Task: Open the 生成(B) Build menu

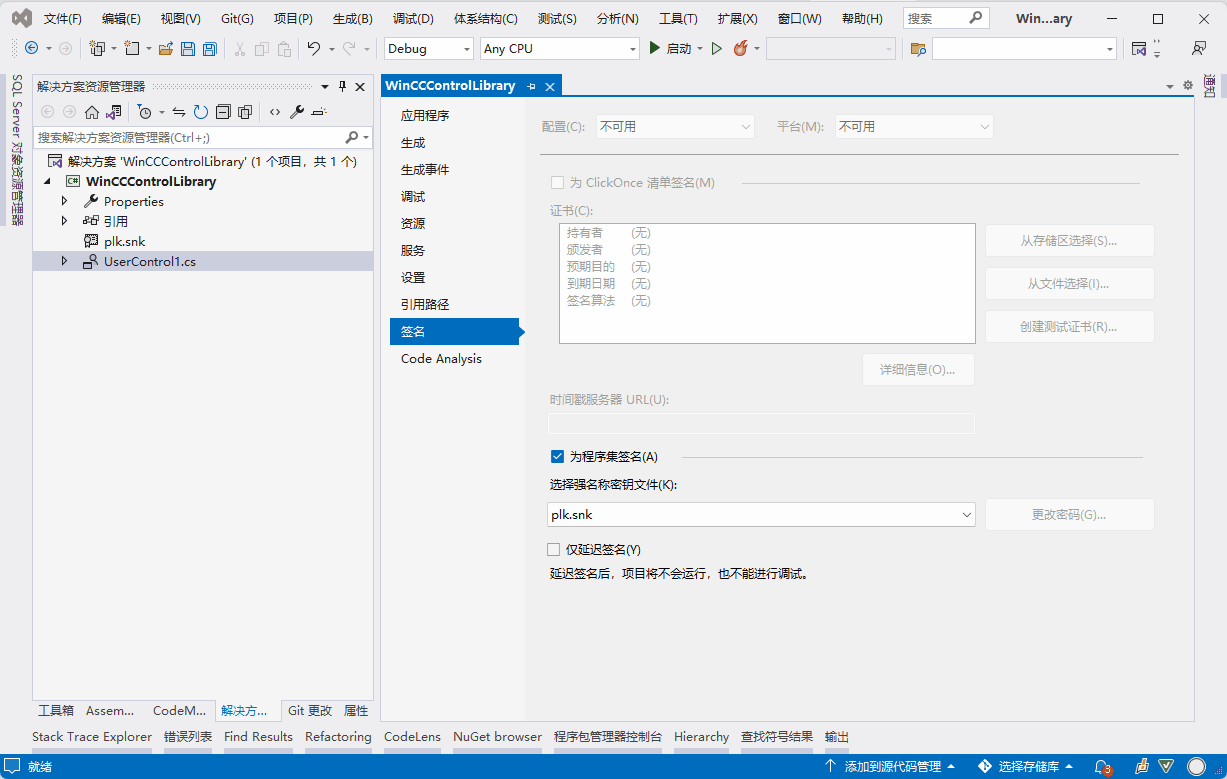Action: (352, 19)
